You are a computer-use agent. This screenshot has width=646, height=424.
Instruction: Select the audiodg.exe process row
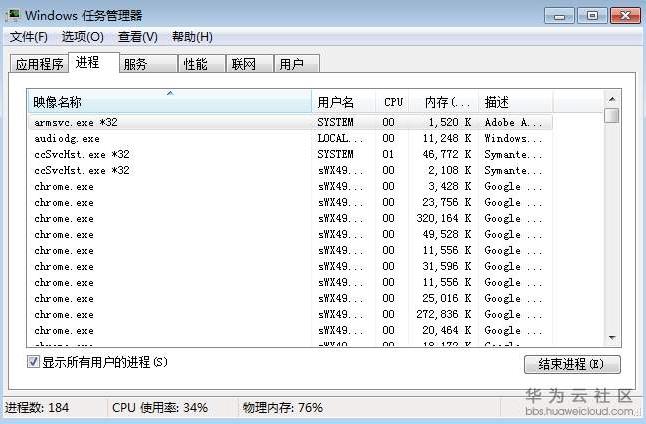(290, 138)
